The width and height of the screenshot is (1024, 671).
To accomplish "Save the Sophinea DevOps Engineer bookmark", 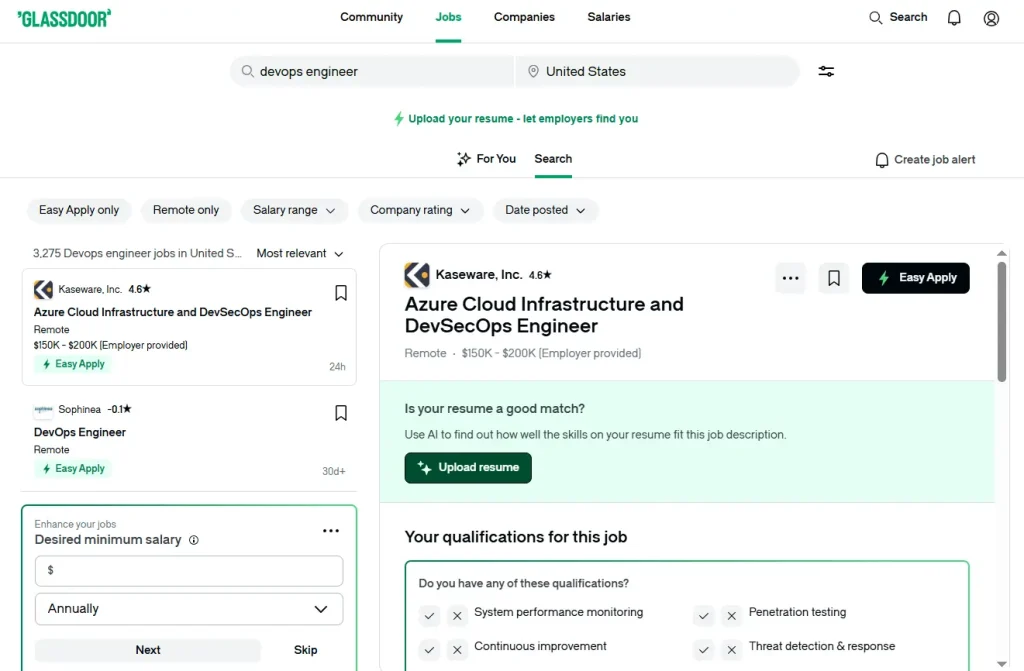I will click(x=341, y=413).
